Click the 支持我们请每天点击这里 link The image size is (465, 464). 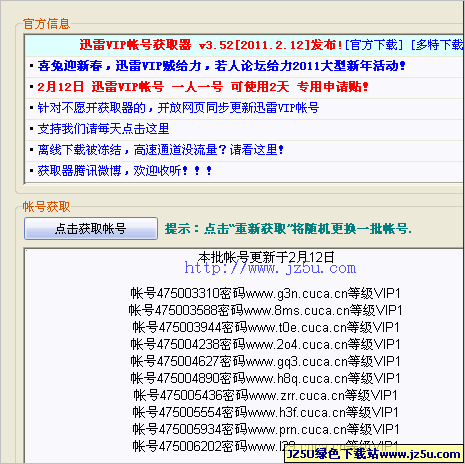(x=103, y=129)
